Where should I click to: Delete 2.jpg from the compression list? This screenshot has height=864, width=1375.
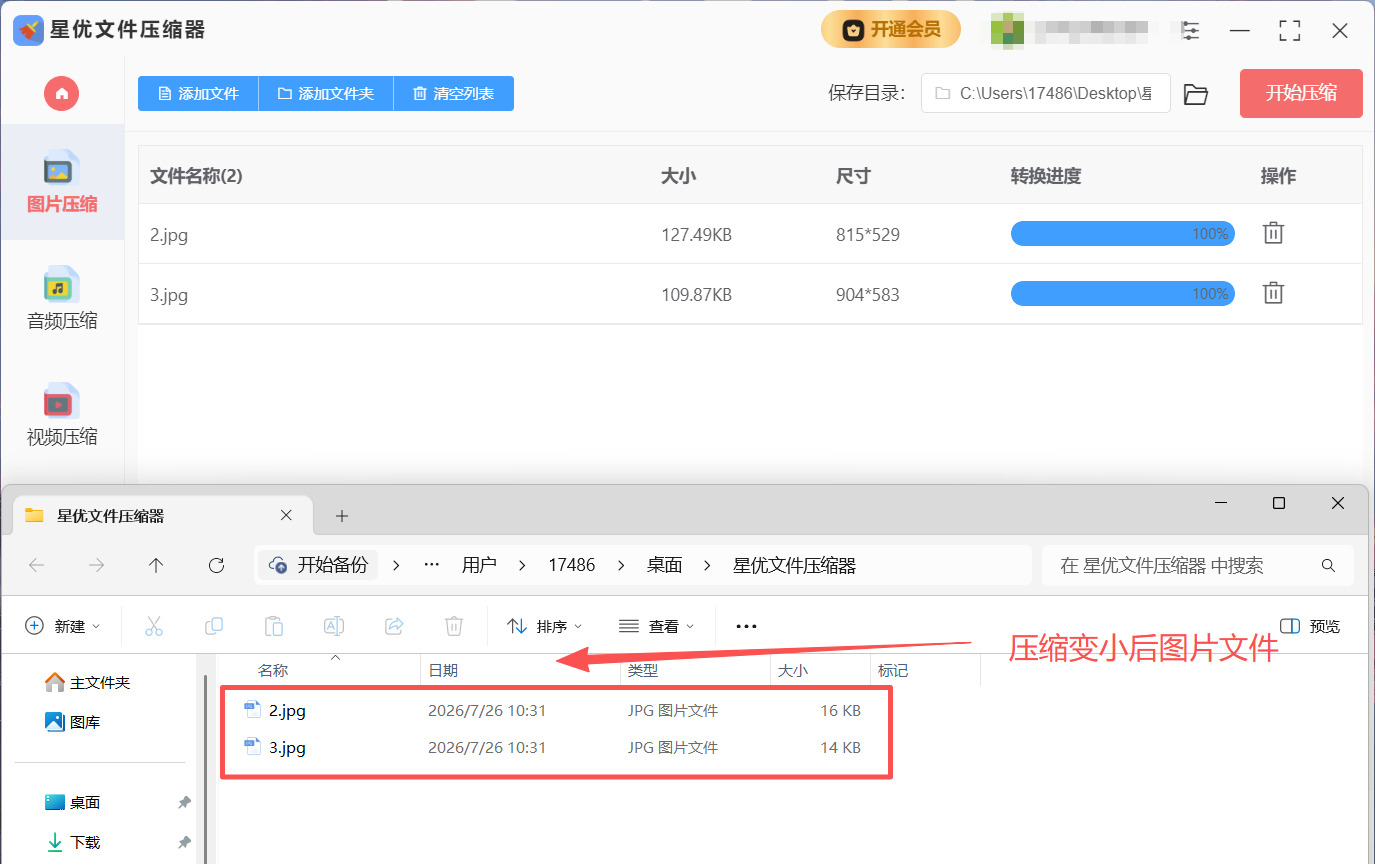[x=1273, y=233]
